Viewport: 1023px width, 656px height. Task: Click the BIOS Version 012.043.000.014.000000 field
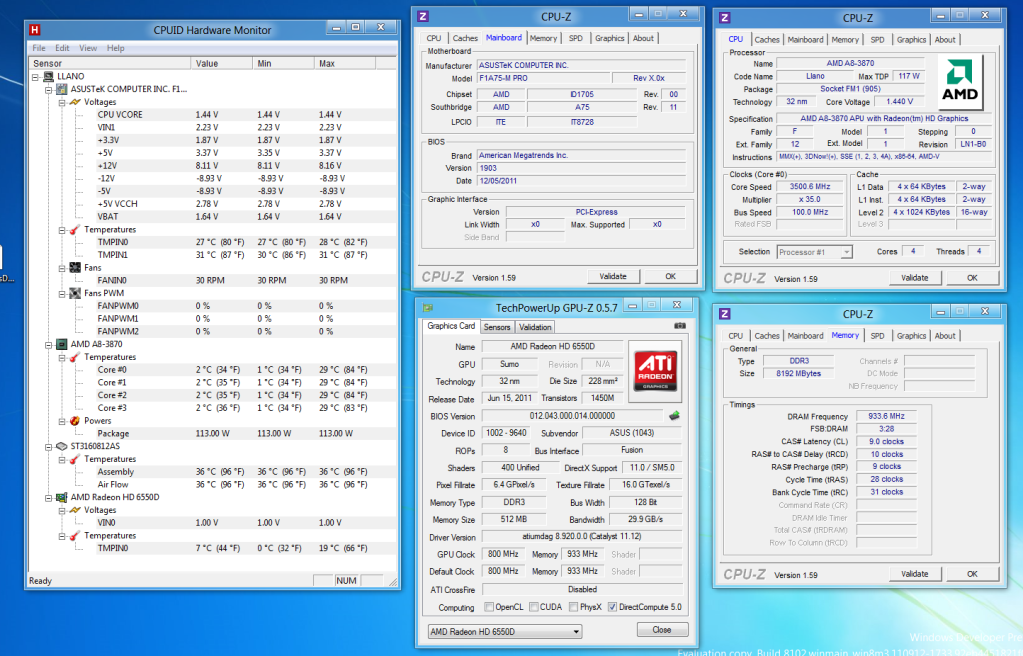[x=572, y=416]
